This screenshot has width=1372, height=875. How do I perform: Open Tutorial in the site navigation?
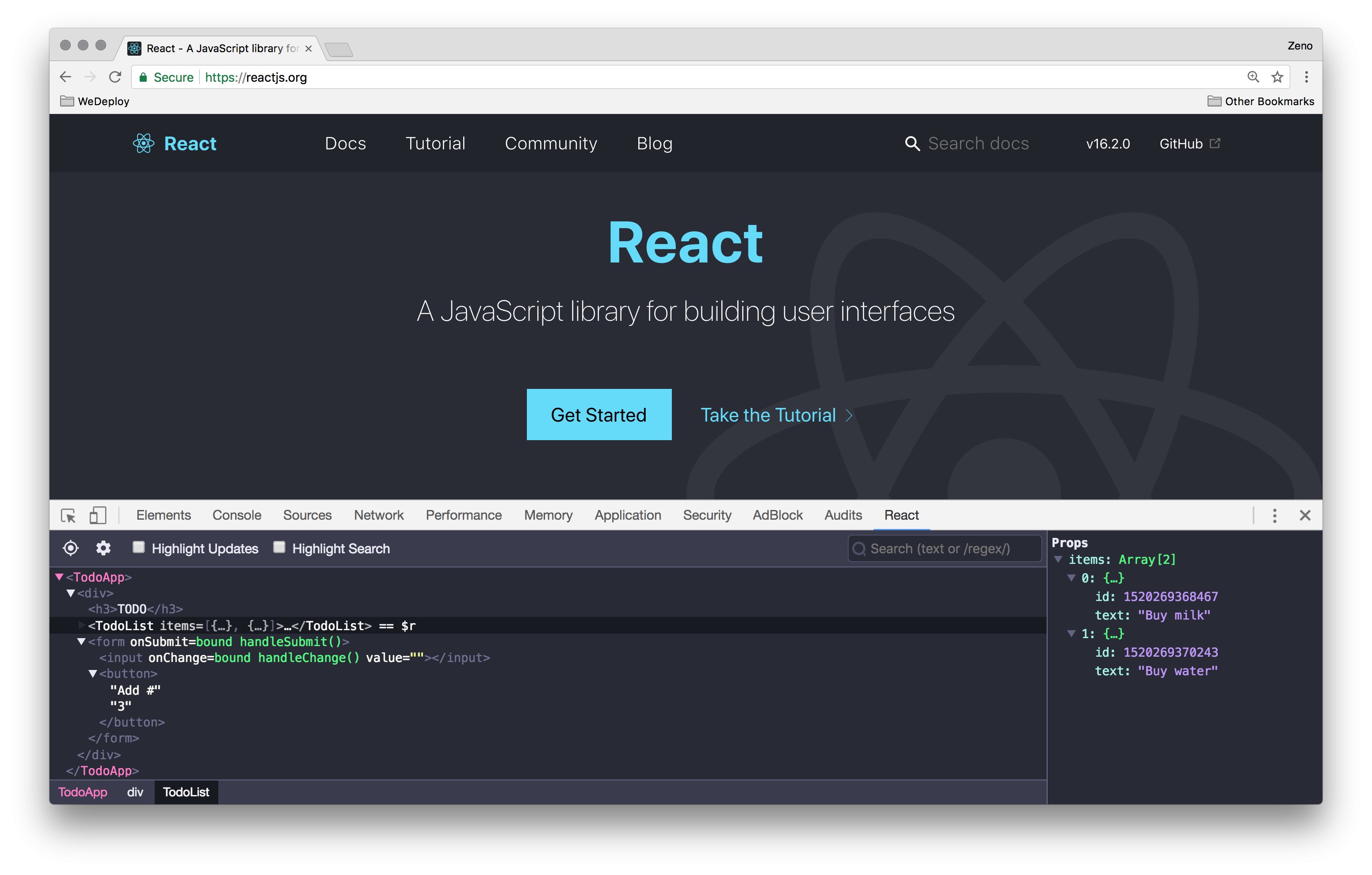click(x=435, y=144)
